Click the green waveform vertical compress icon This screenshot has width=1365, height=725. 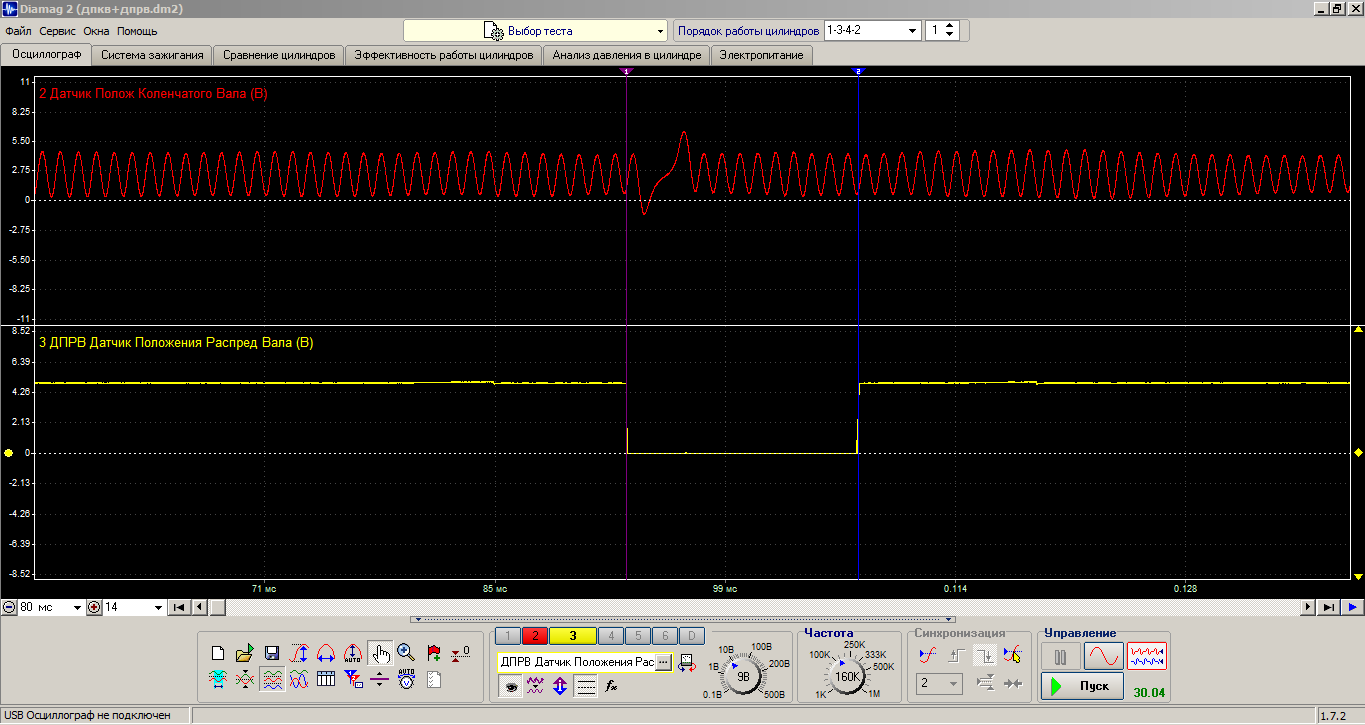point(245,680)
